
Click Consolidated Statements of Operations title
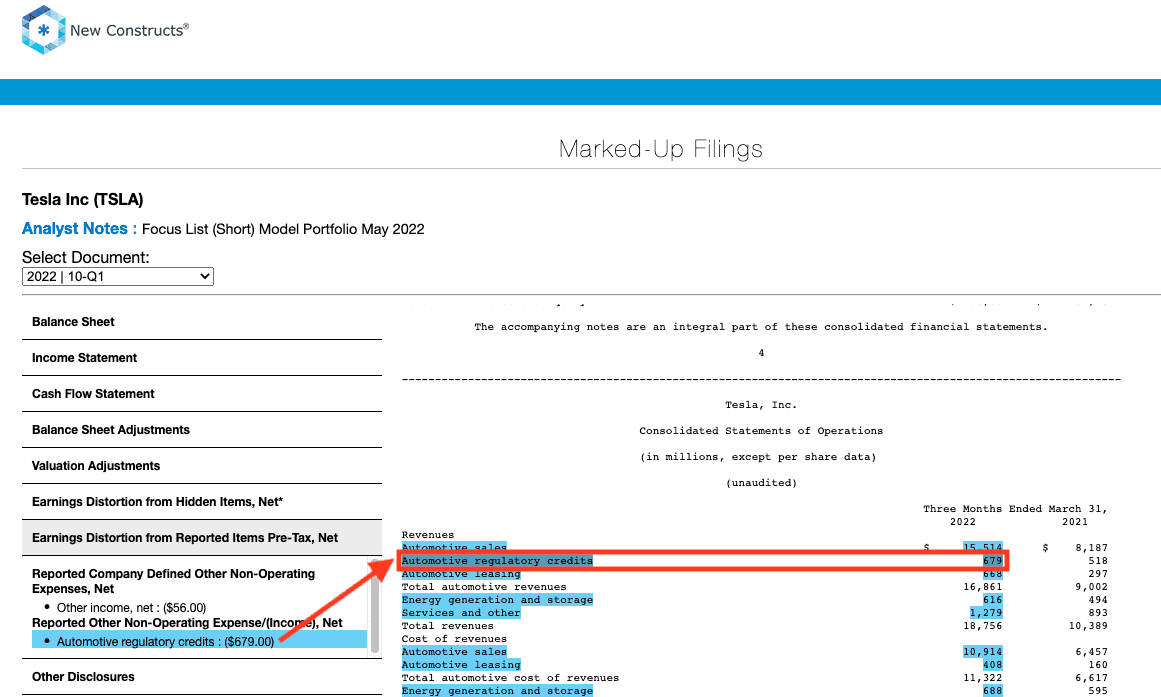tap(761, 430)
